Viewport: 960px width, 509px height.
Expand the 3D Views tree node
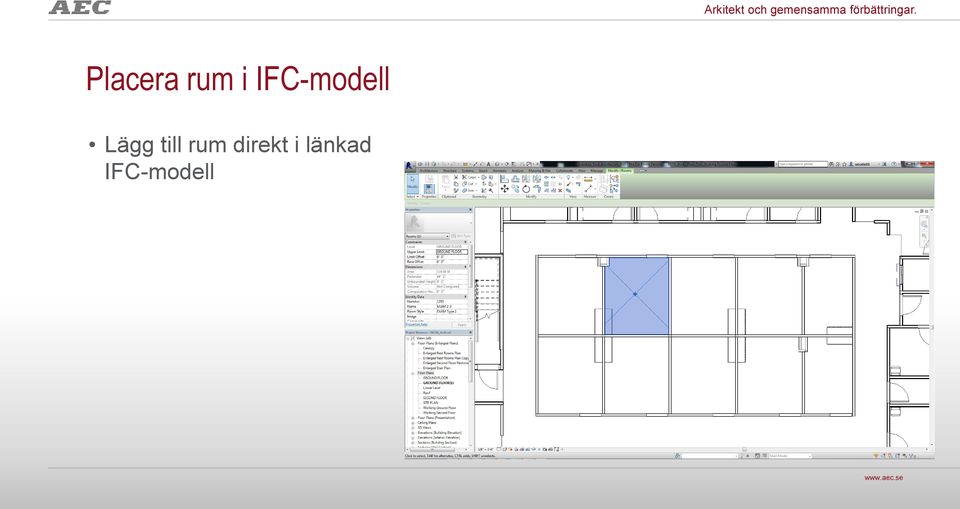click(413, 428)
